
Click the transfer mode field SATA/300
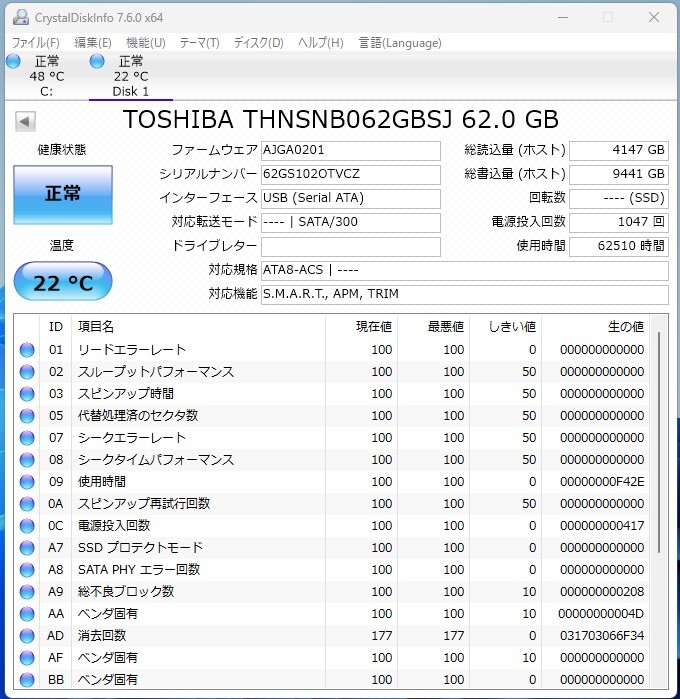point(350,222)
